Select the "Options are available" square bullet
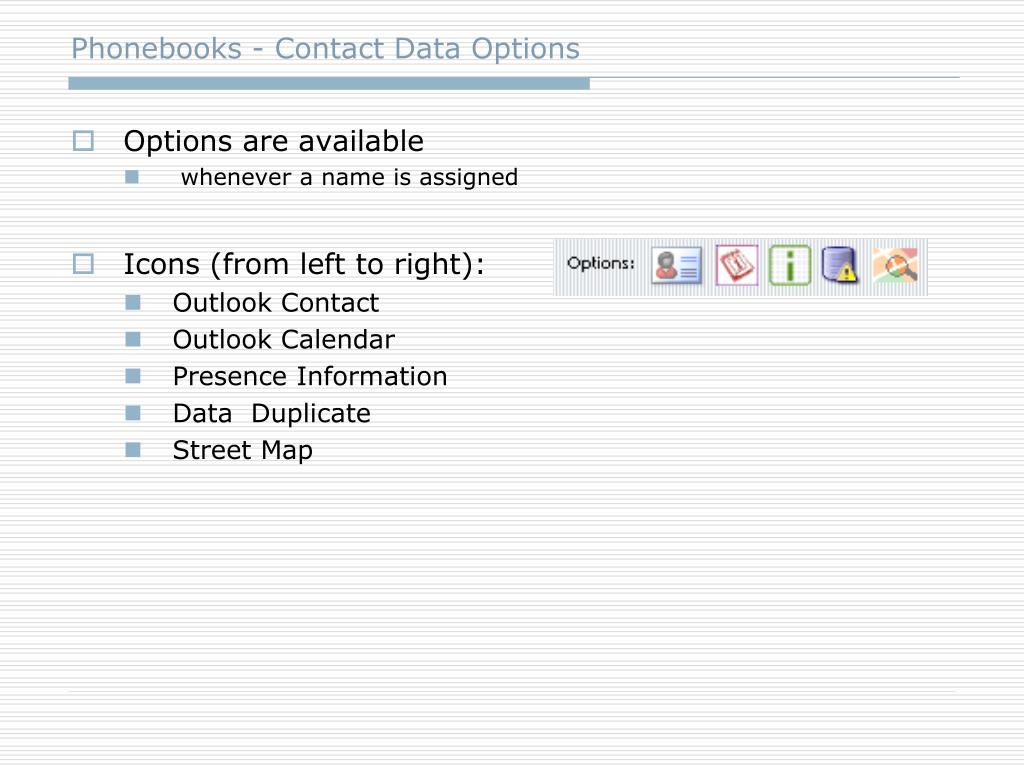 coord(83,140)
